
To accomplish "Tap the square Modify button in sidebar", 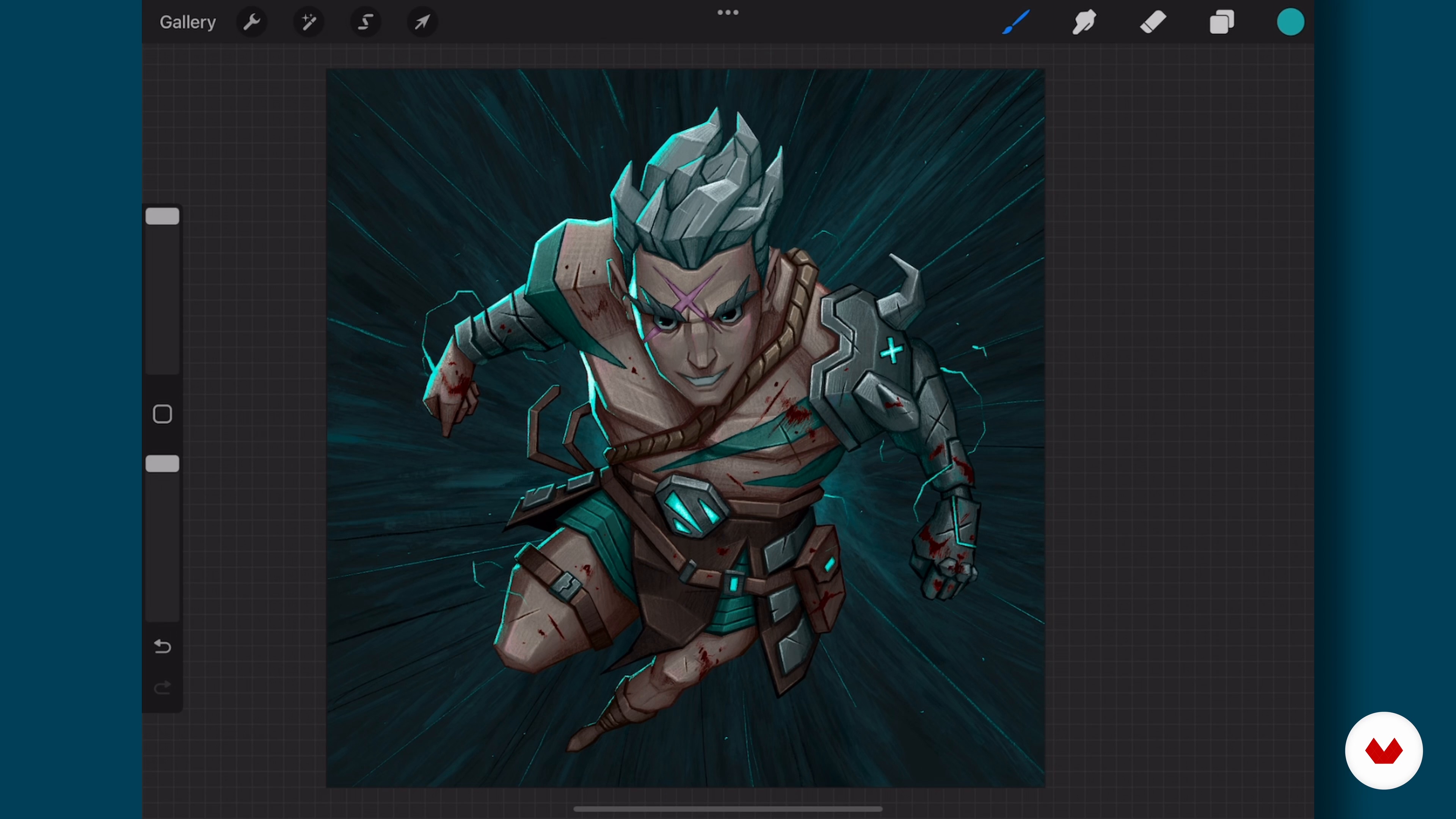I will (162, 414).
